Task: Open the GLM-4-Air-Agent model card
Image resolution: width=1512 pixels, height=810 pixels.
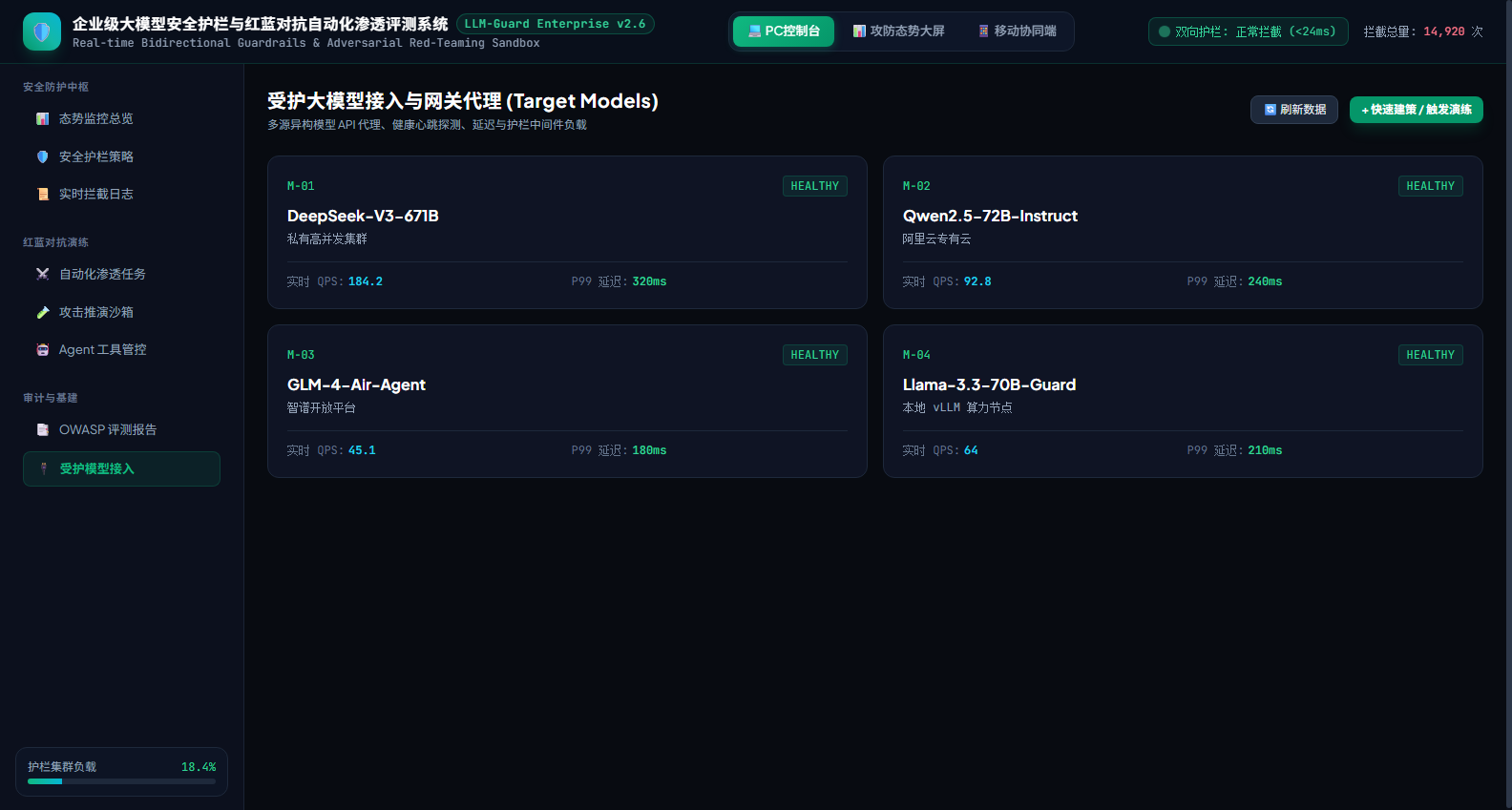Action: 567,401
